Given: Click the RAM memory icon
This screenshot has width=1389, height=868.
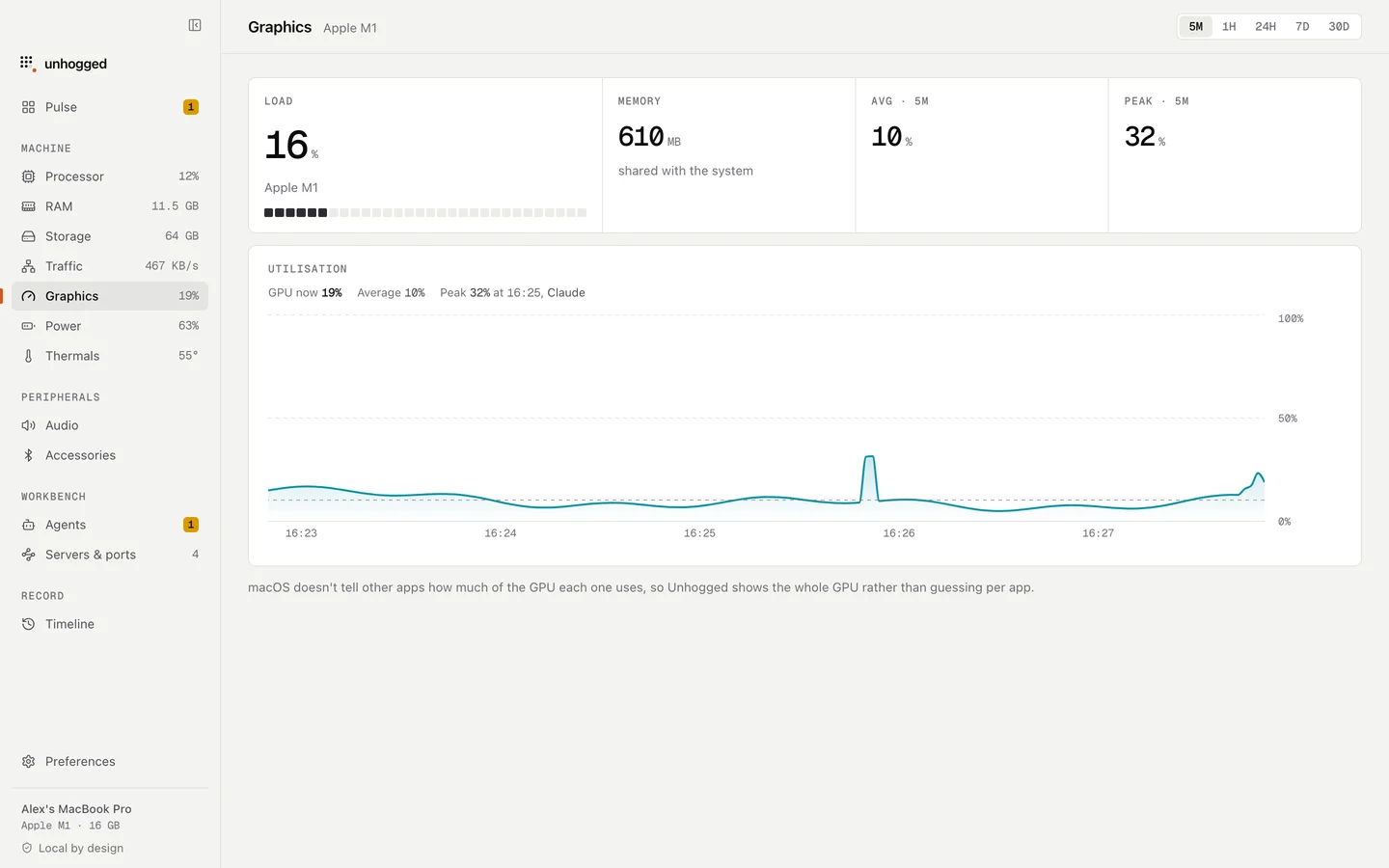Looking at the screenshot, I should pyautogui.click(x=28, y=206).
